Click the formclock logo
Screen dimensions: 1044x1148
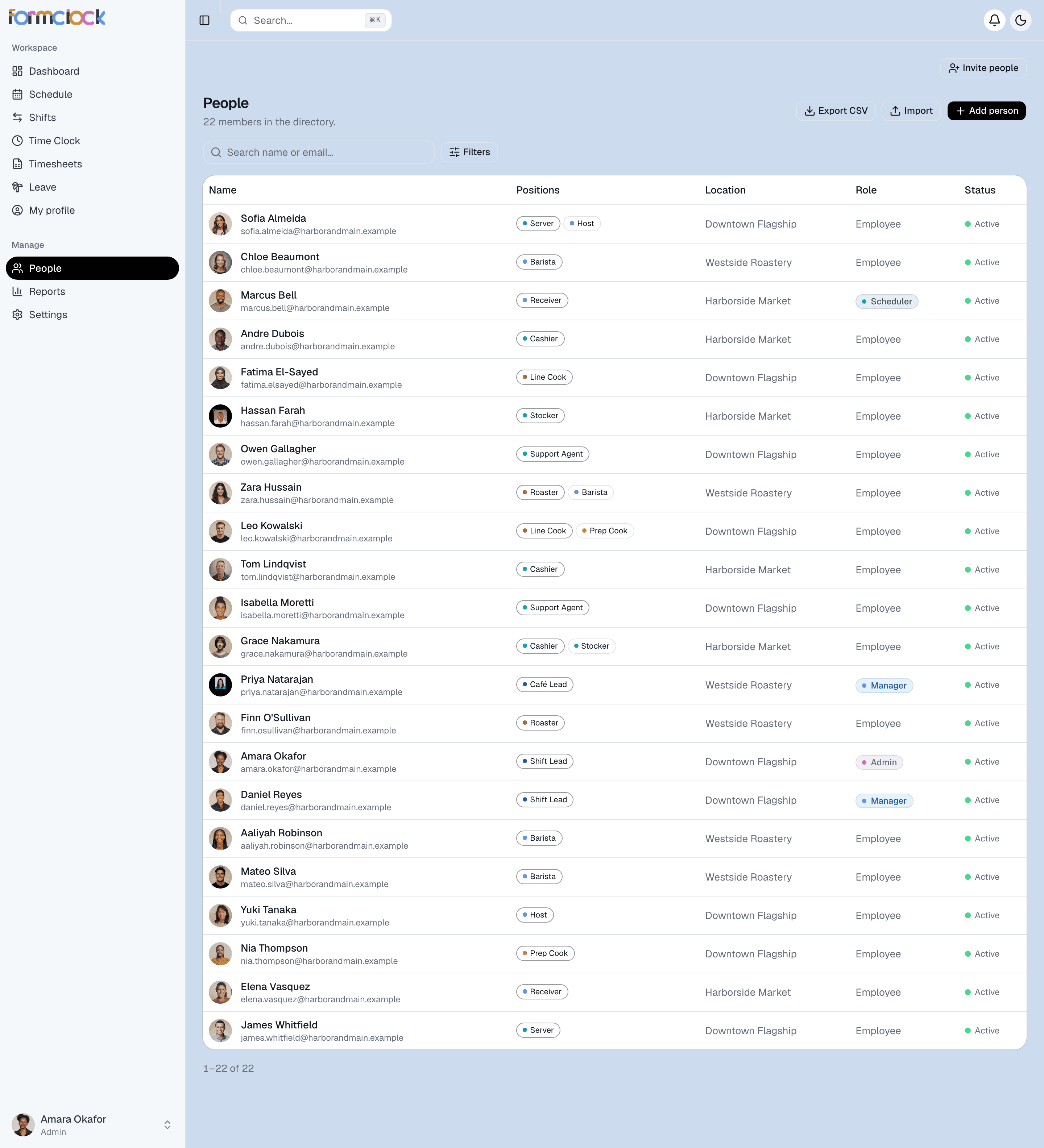tap(57, 18)
